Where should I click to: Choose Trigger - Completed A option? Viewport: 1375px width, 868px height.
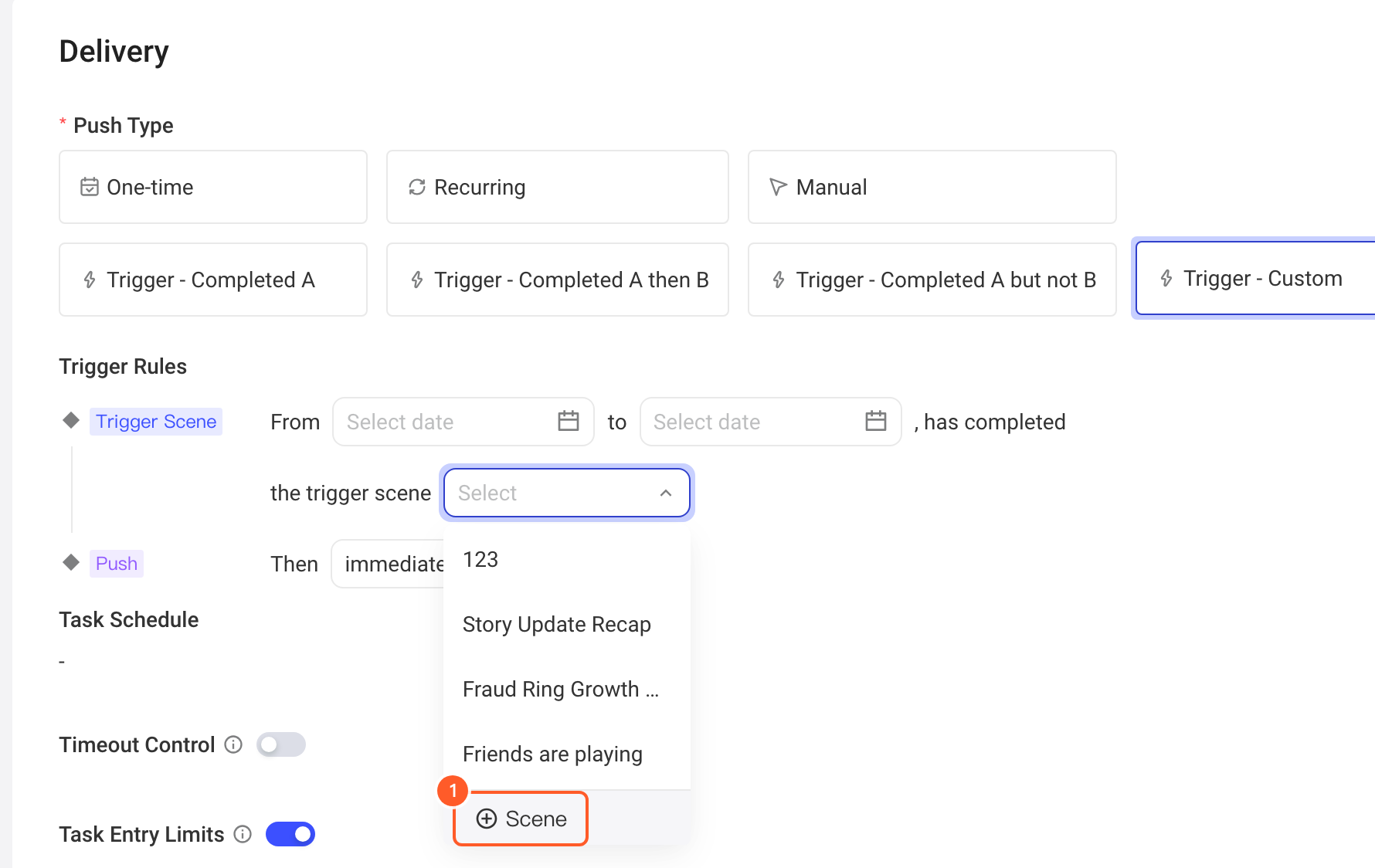pos(213,280)
